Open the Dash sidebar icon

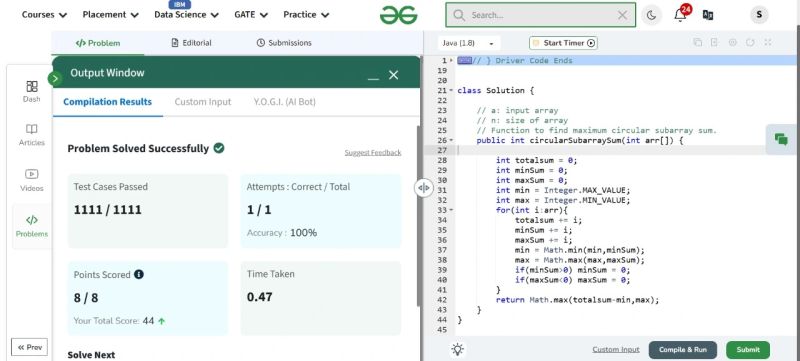pos(32,91)
